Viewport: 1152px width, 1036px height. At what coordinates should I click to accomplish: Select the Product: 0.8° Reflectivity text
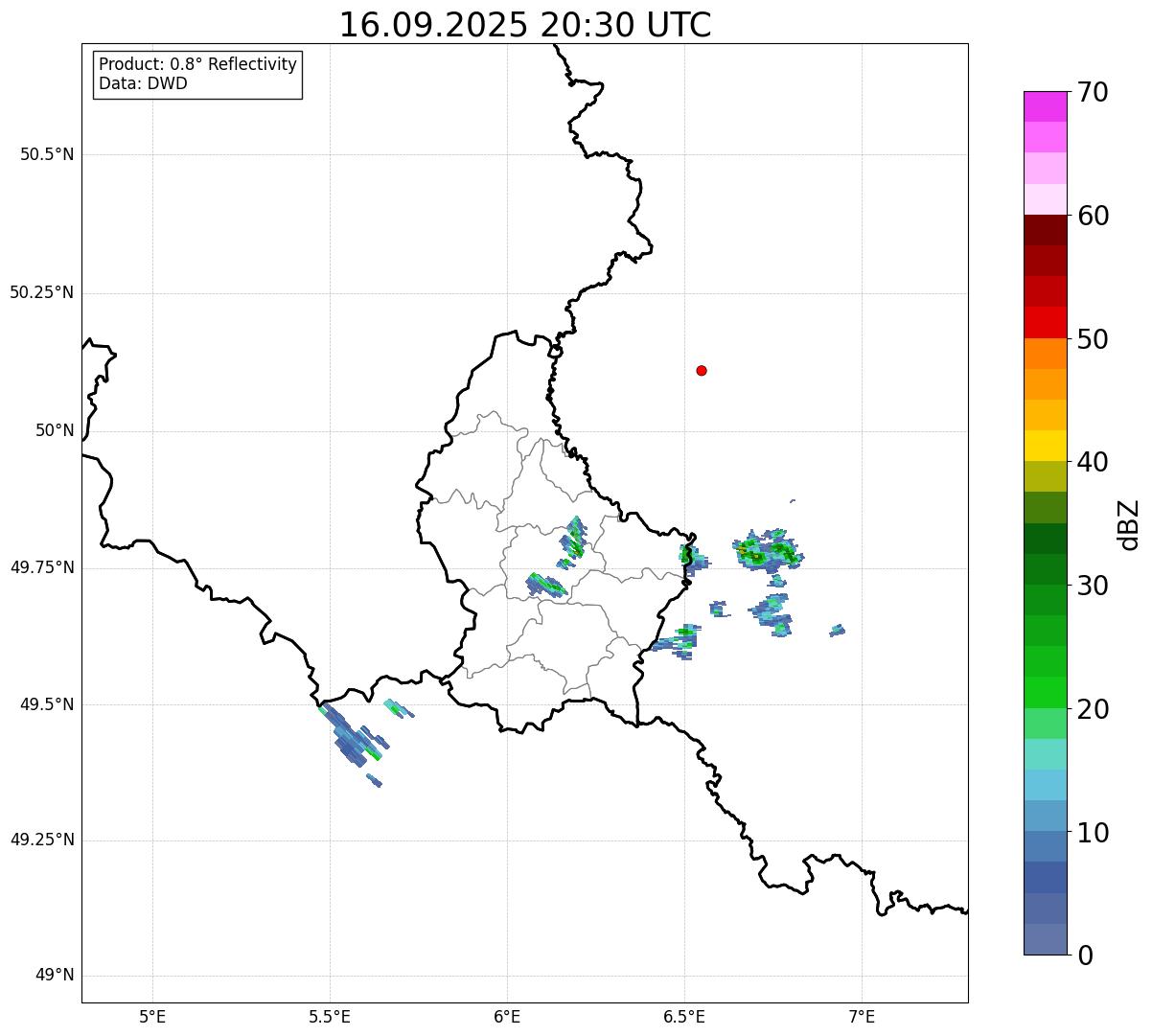[197, 64]
